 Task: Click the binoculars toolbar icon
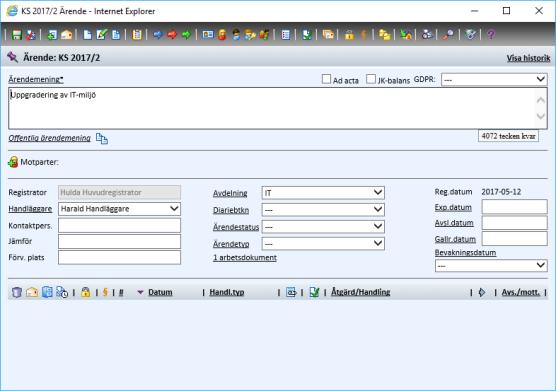[427, 35]
